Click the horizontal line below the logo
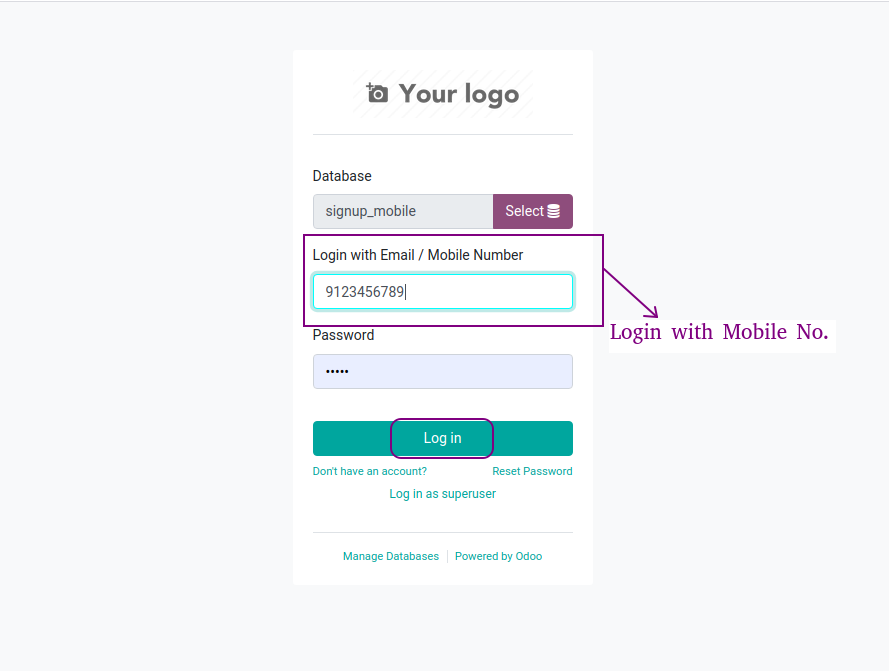Image resolution: width=889 pixels, height=671 pixels. (443, 134)
